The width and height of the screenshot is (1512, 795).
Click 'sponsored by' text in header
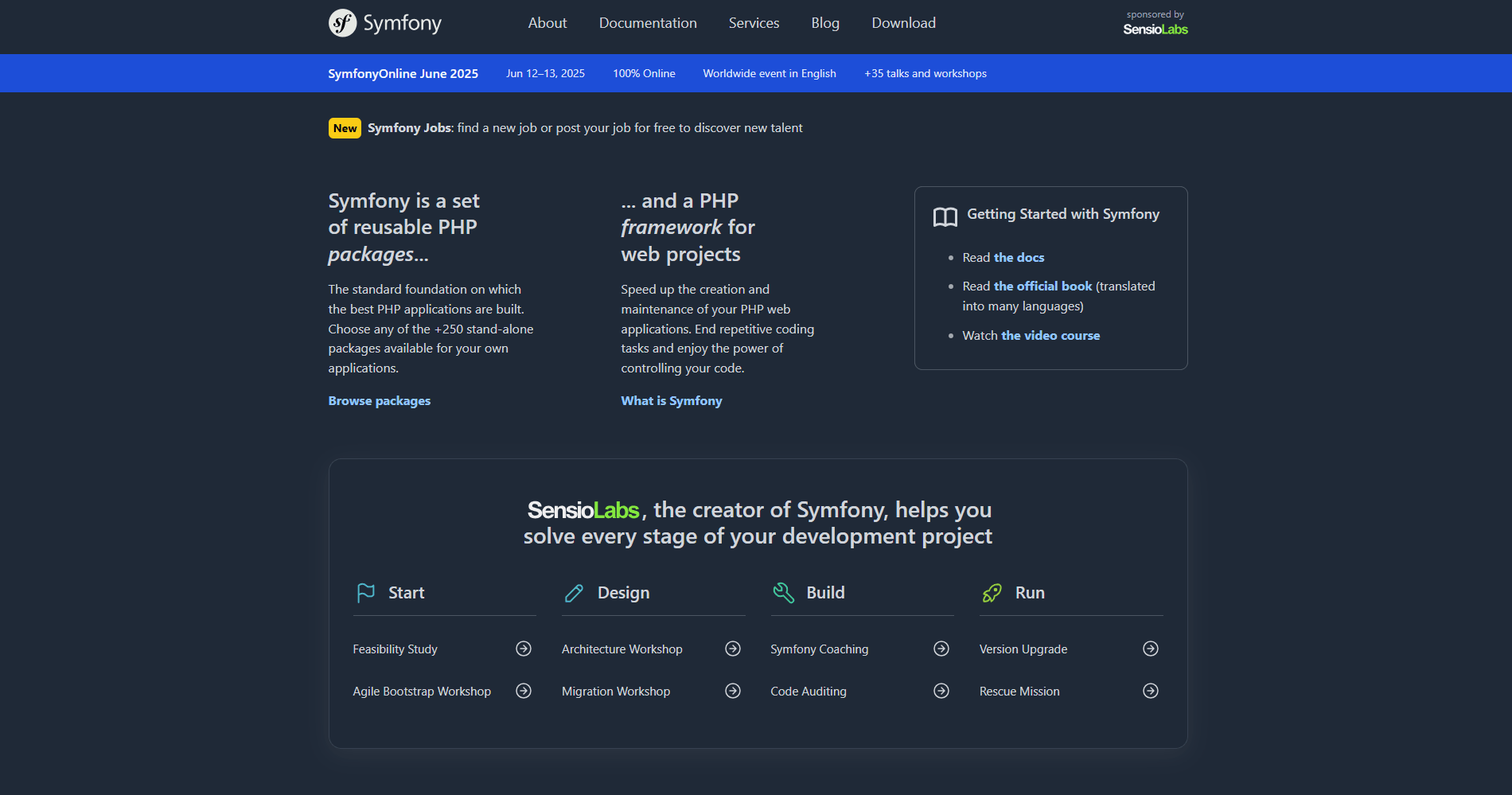pos(1155,14)
